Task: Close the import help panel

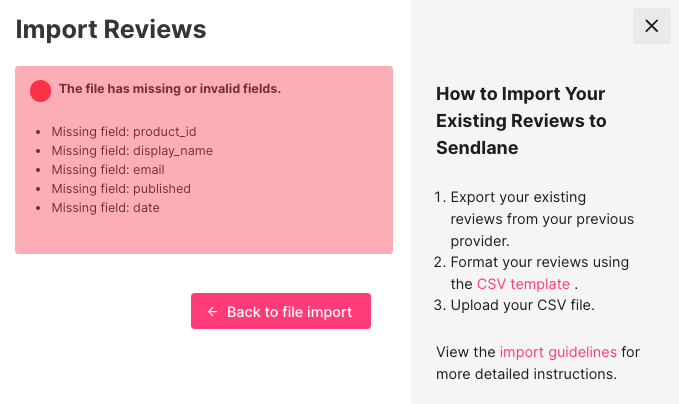Action: tap(651, 26)
